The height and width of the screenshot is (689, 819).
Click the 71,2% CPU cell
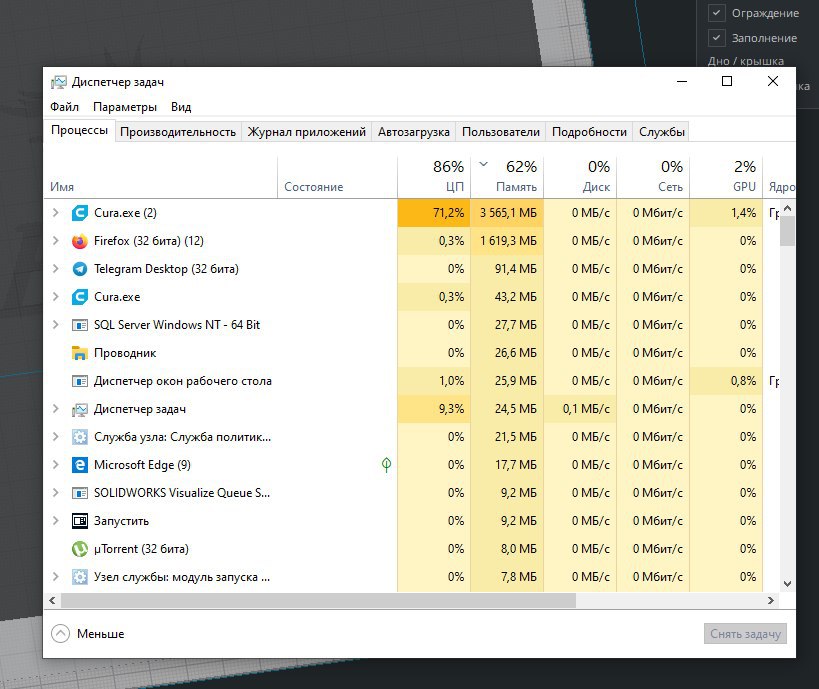pyautogui.click(x=434, y=213)
